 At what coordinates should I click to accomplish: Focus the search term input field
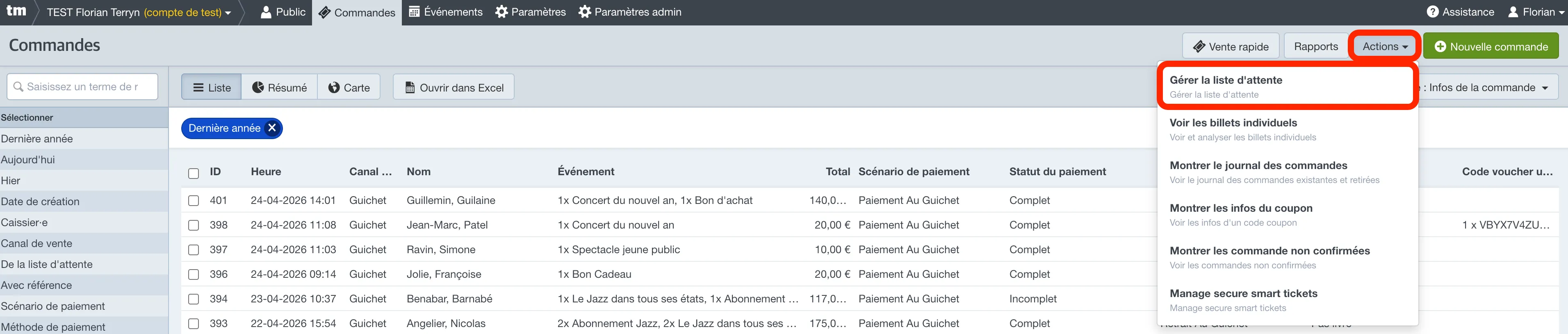(x=82, y=87)
